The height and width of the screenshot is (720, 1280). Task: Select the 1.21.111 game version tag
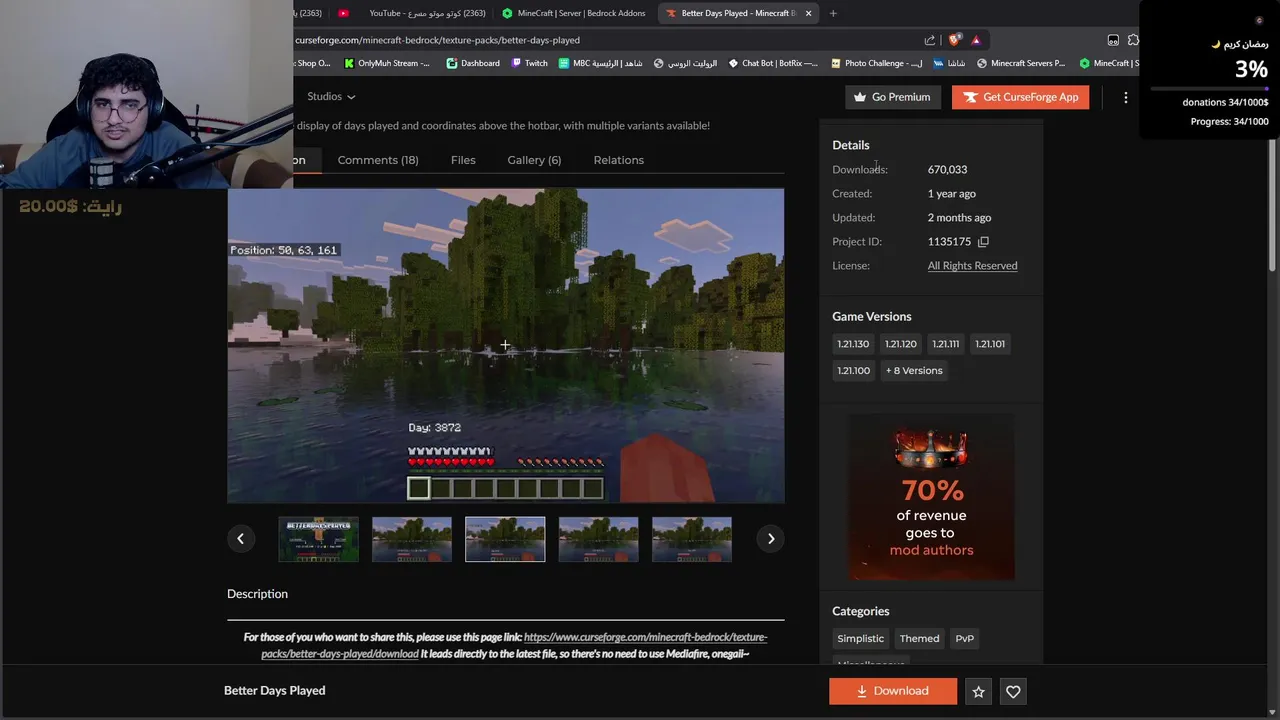(945, 344)
